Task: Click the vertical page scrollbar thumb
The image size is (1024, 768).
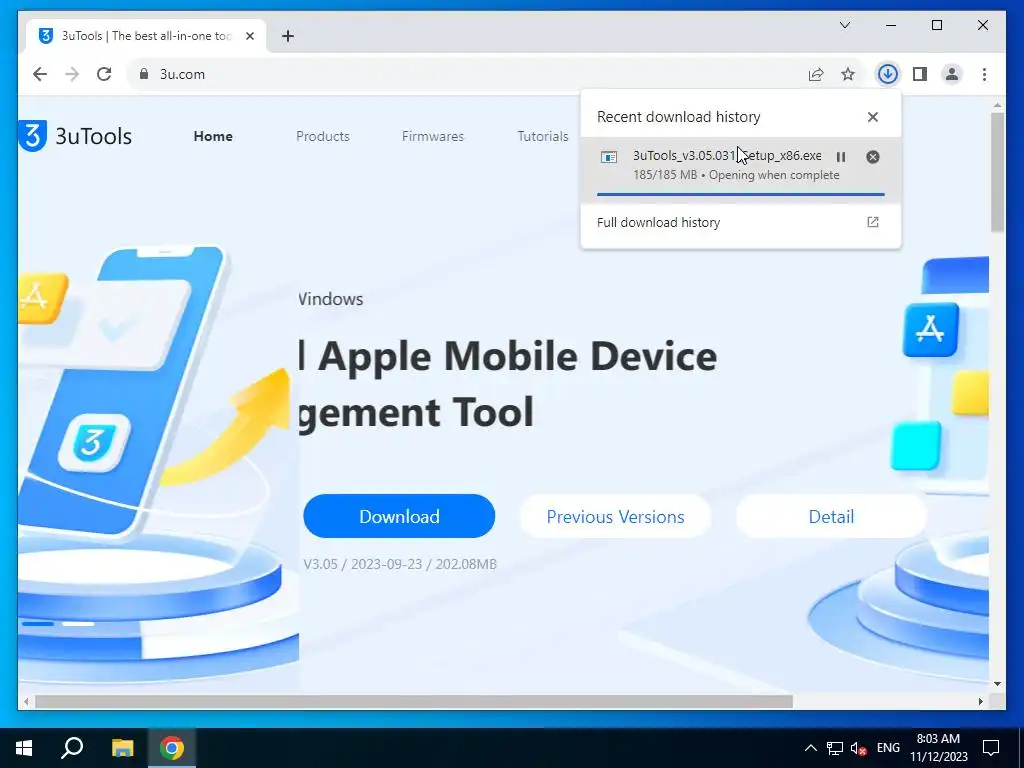Action: click(x=997, y=171)
